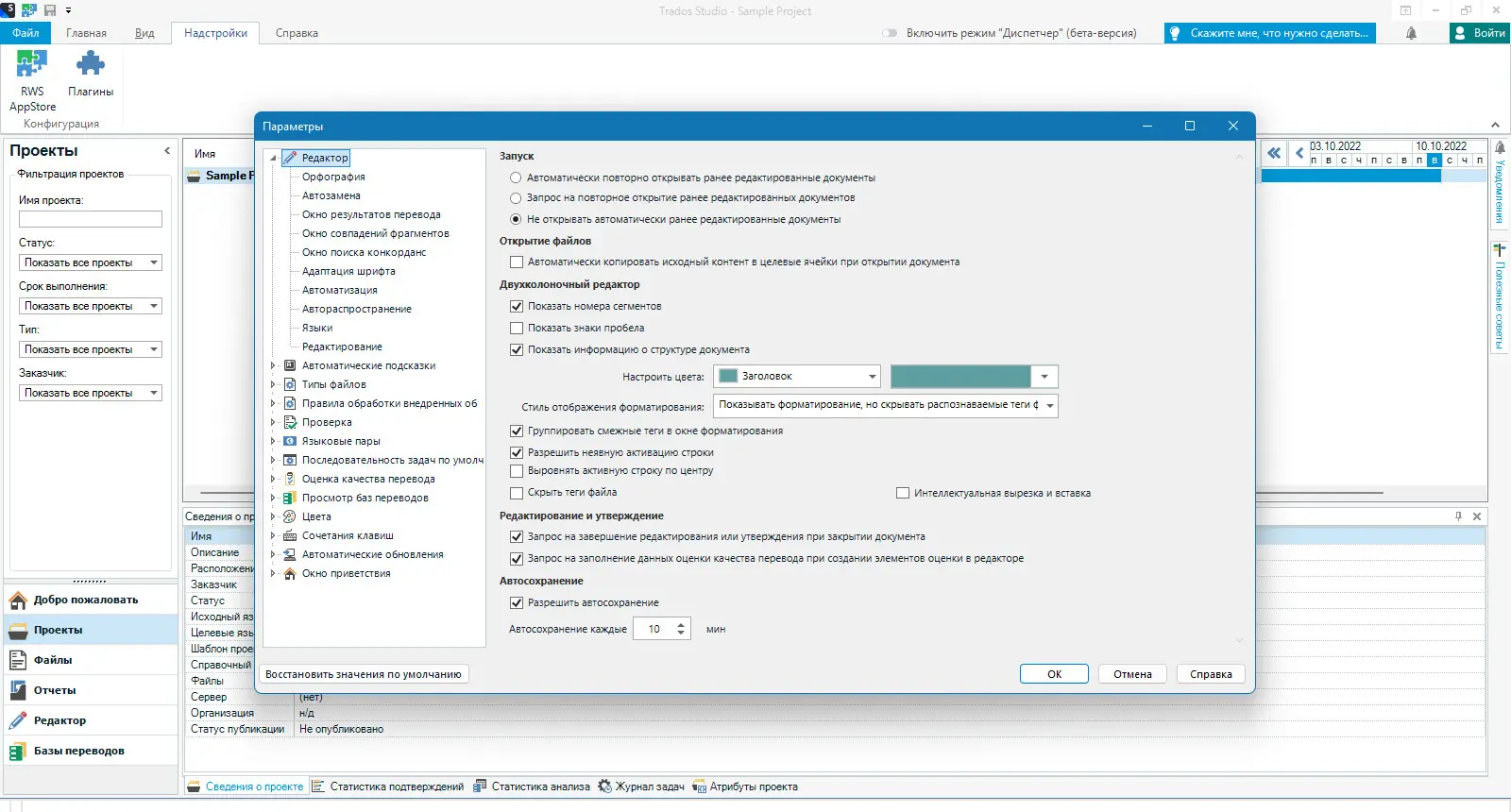Click "Восстановить значения по умолчанию" button
1511x812 pixels.
point(364,674)
